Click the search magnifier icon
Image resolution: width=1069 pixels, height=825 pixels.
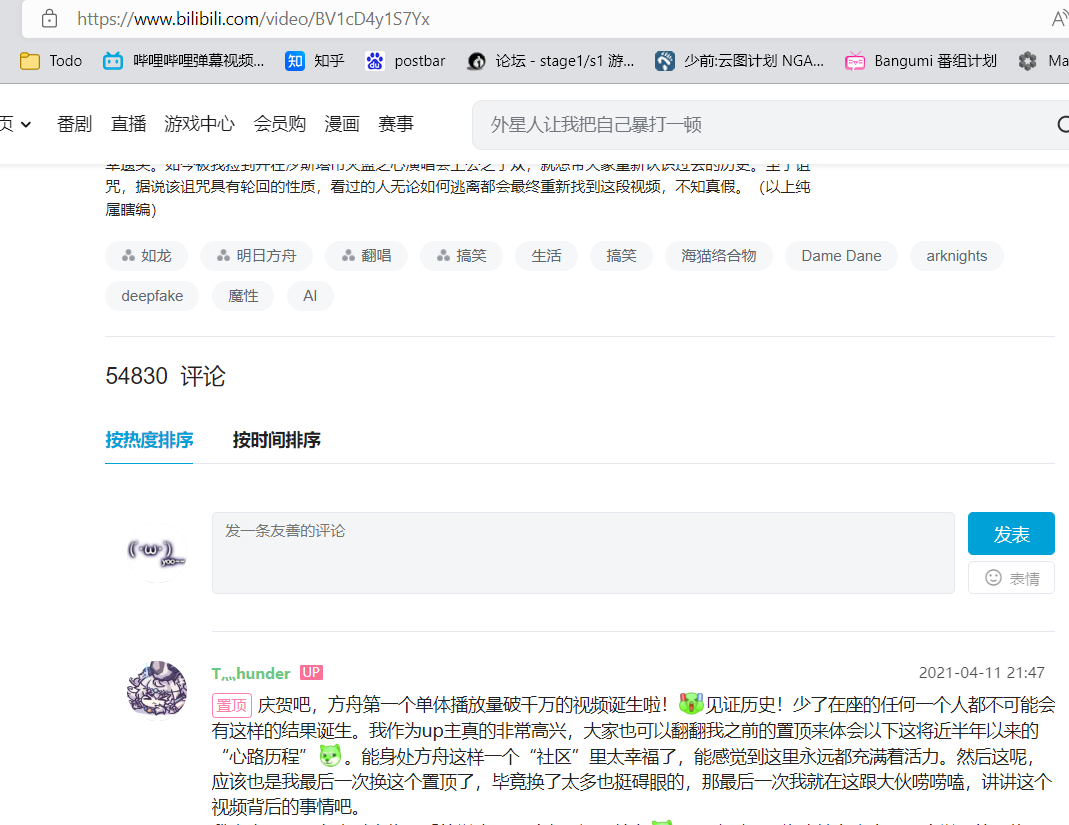tap(1062, 125)
